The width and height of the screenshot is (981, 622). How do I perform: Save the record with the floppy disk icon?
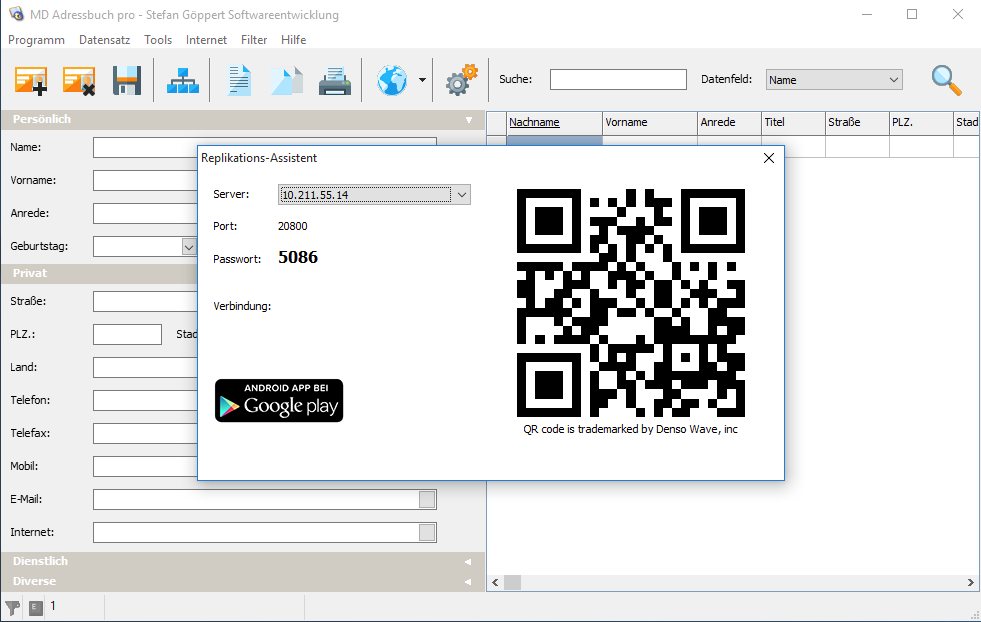point(127,80)
